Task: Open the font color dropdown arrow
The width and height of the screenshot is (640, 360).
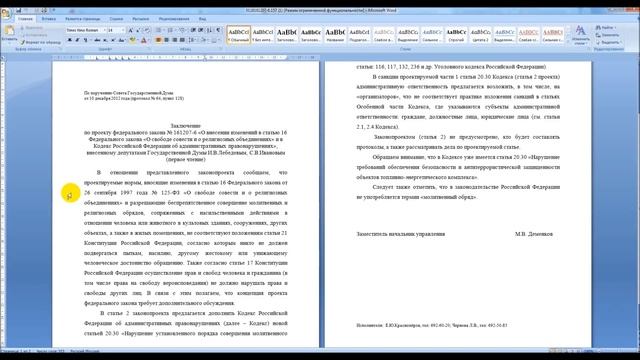Action: 149,40
